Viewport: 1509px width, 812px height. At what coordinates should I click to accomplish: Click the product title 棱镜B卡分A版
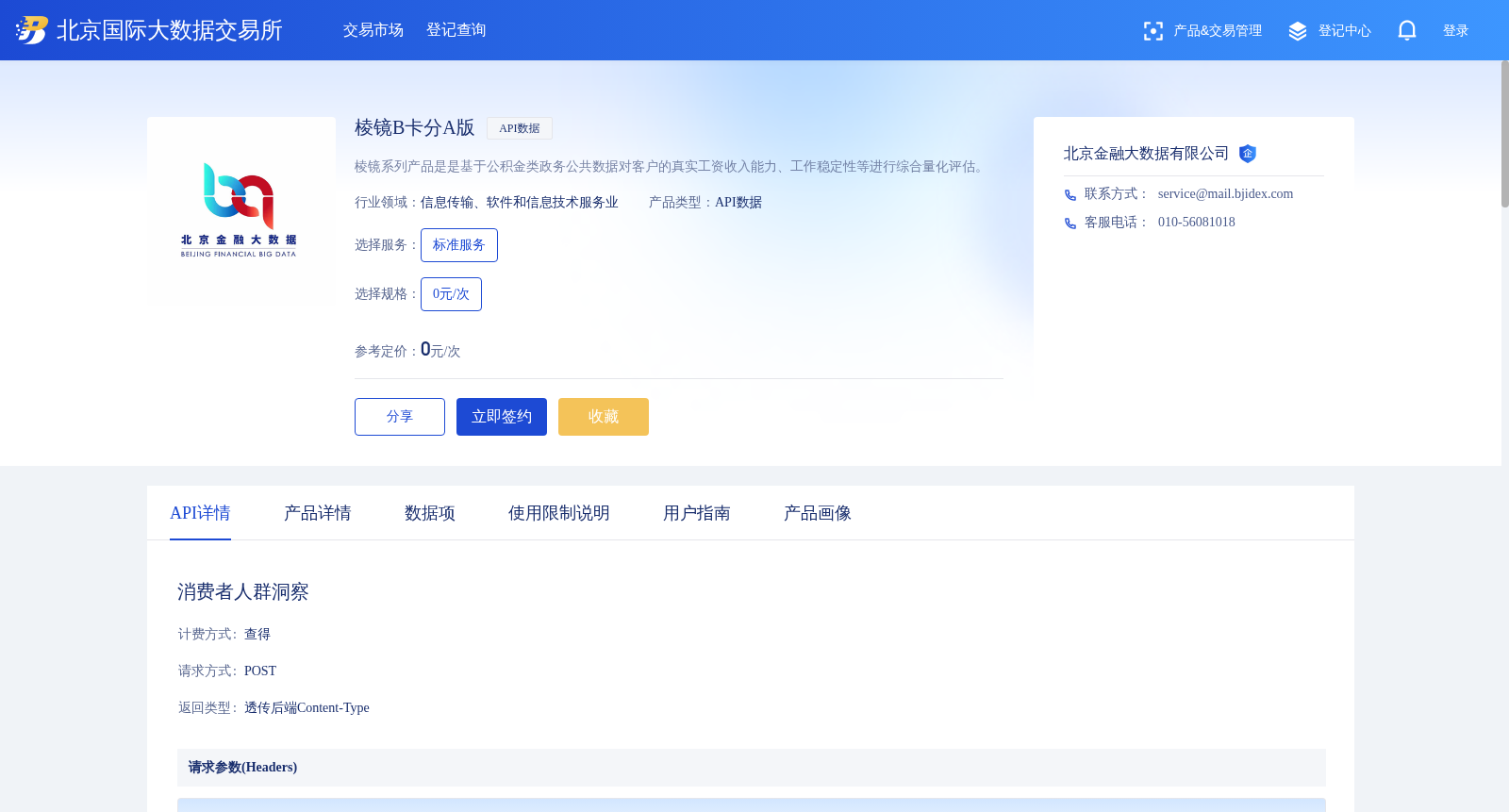[x=415, y=128]
